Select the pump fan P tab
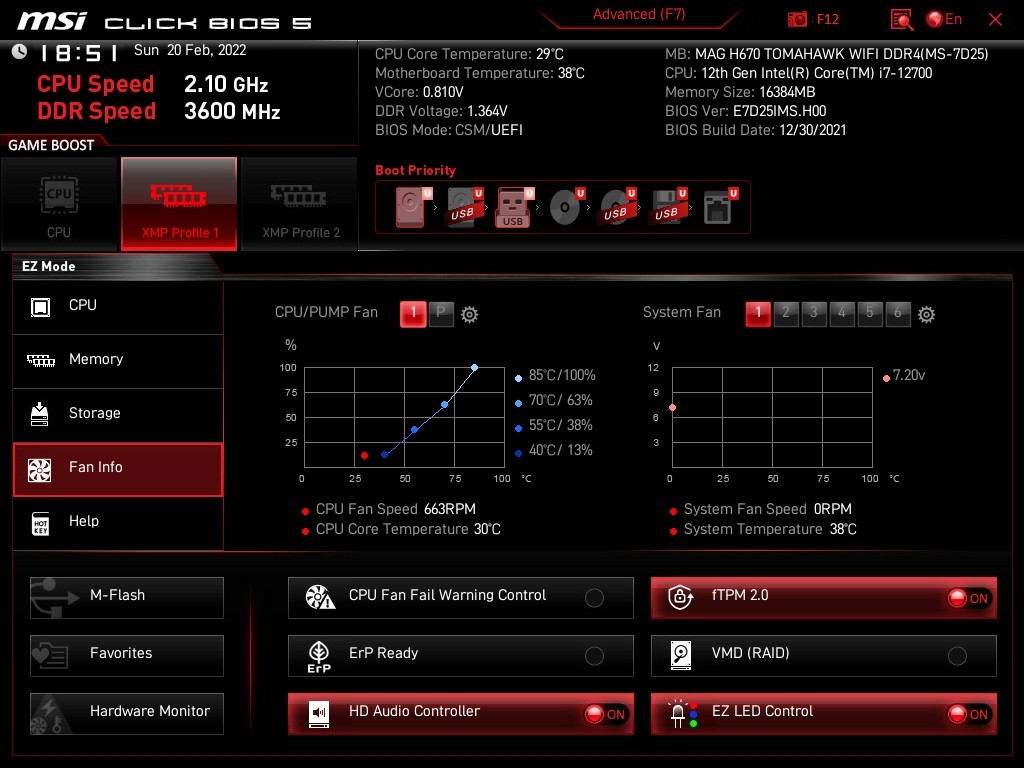The image size is (1024, 768). click(441, 314)
